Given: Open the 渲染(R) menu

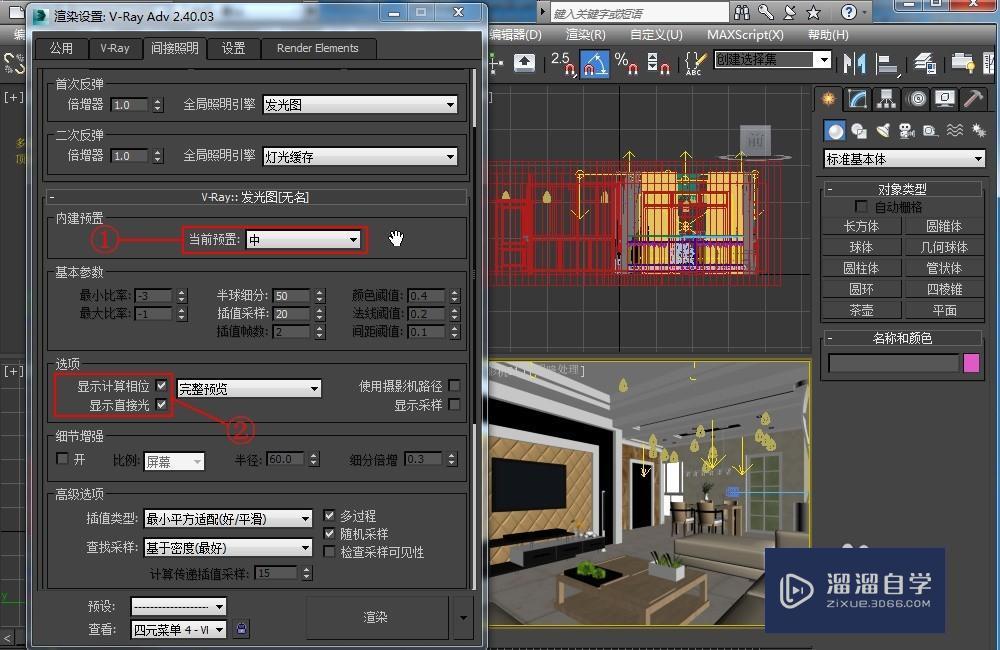Looking at the screenshot, I should [x=587, y=33].
